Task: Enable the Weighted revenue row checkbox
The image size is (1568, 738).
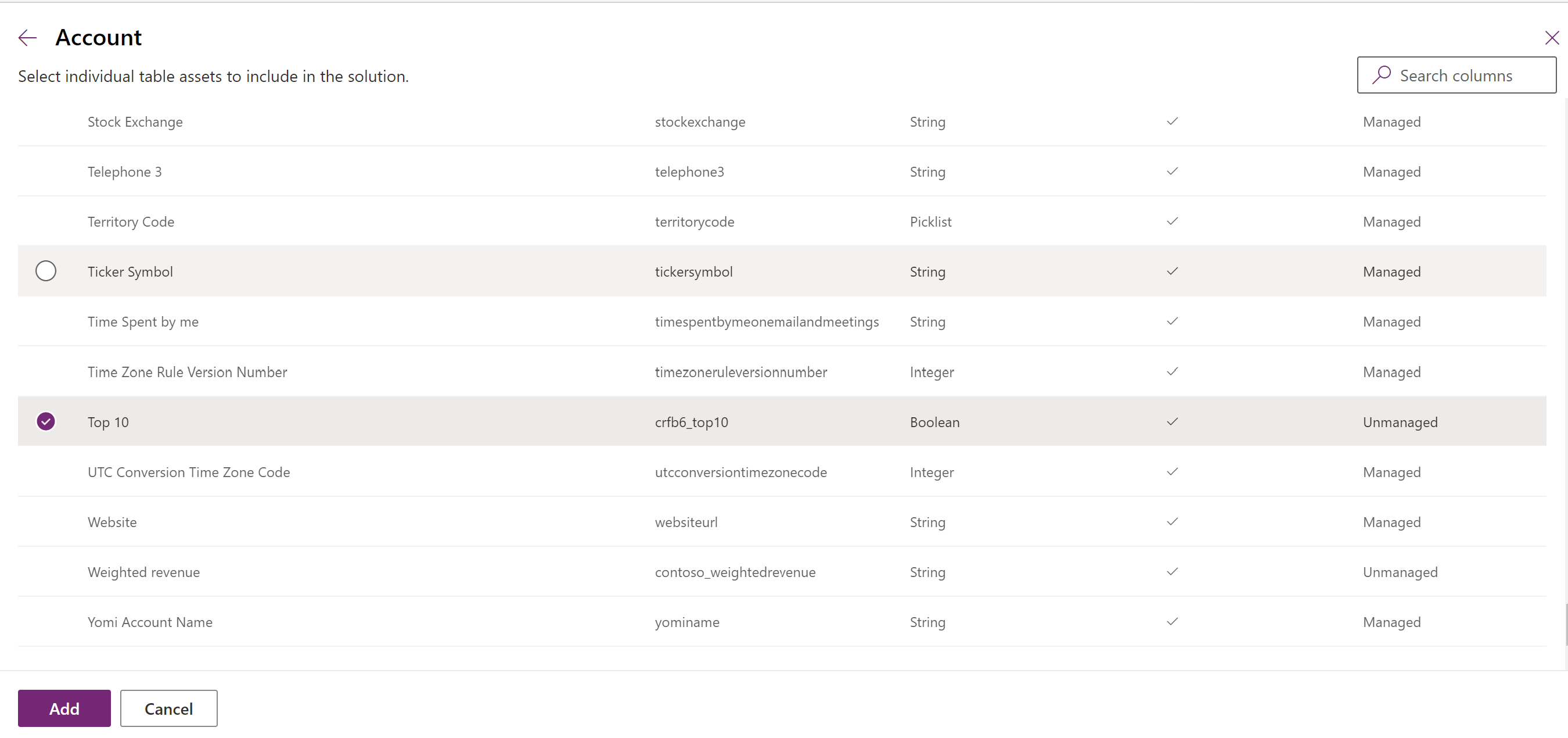Action: 45,571
